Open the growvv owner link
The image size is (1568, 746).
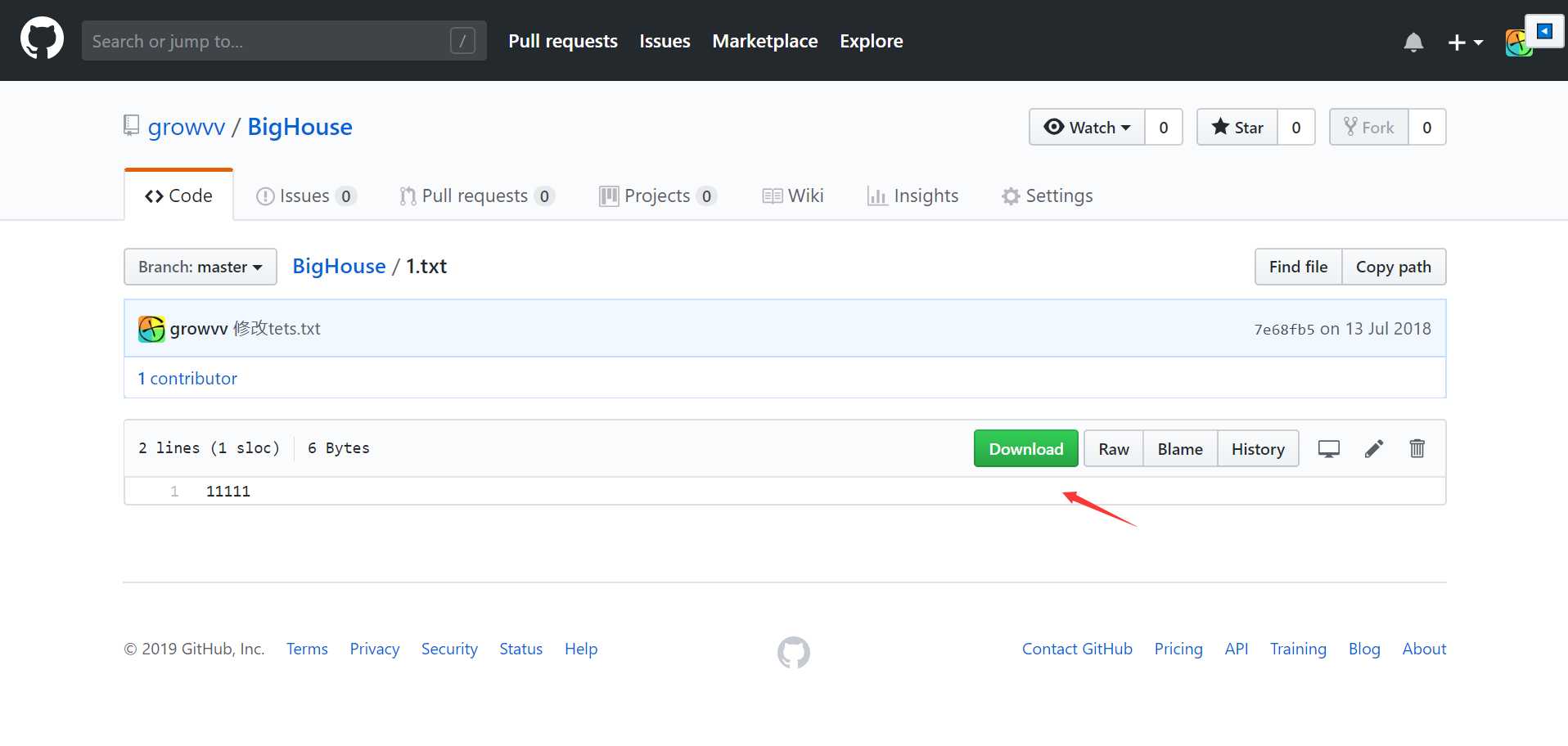coord(187,127)
